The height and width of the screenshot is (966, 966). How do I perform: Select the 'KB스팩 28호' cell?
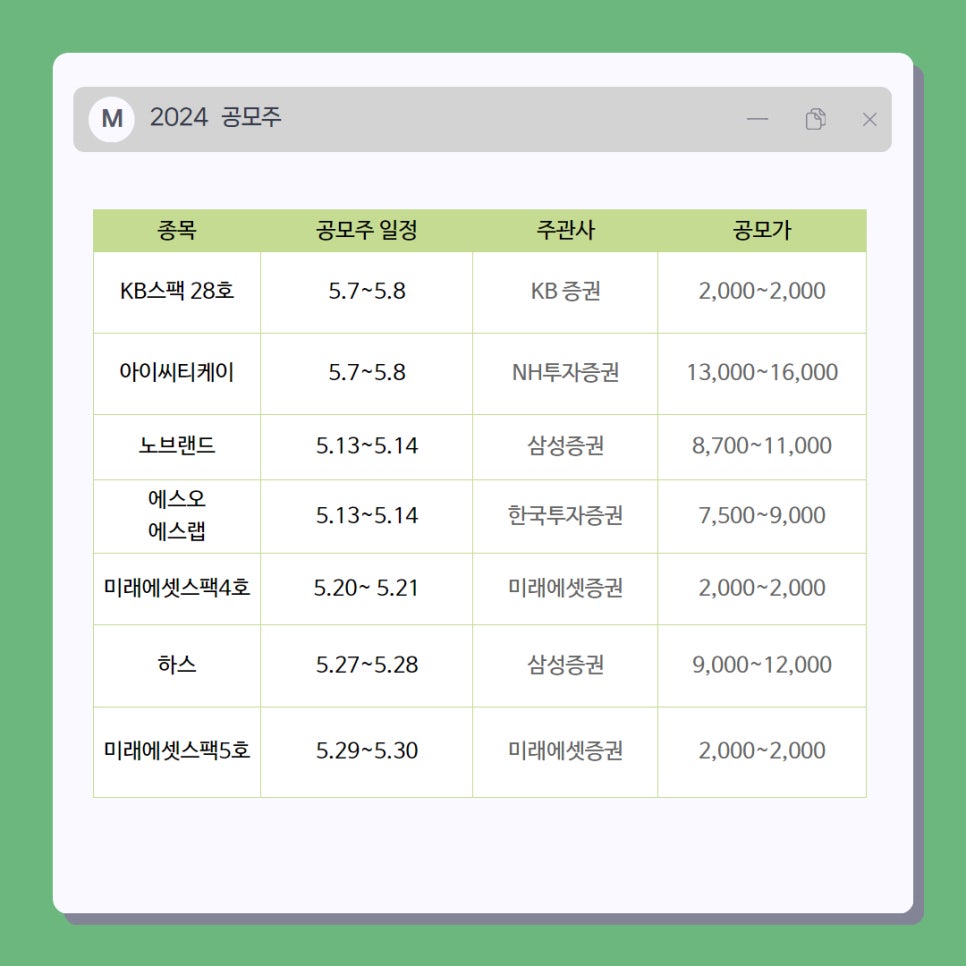click(x=177, y=292)
